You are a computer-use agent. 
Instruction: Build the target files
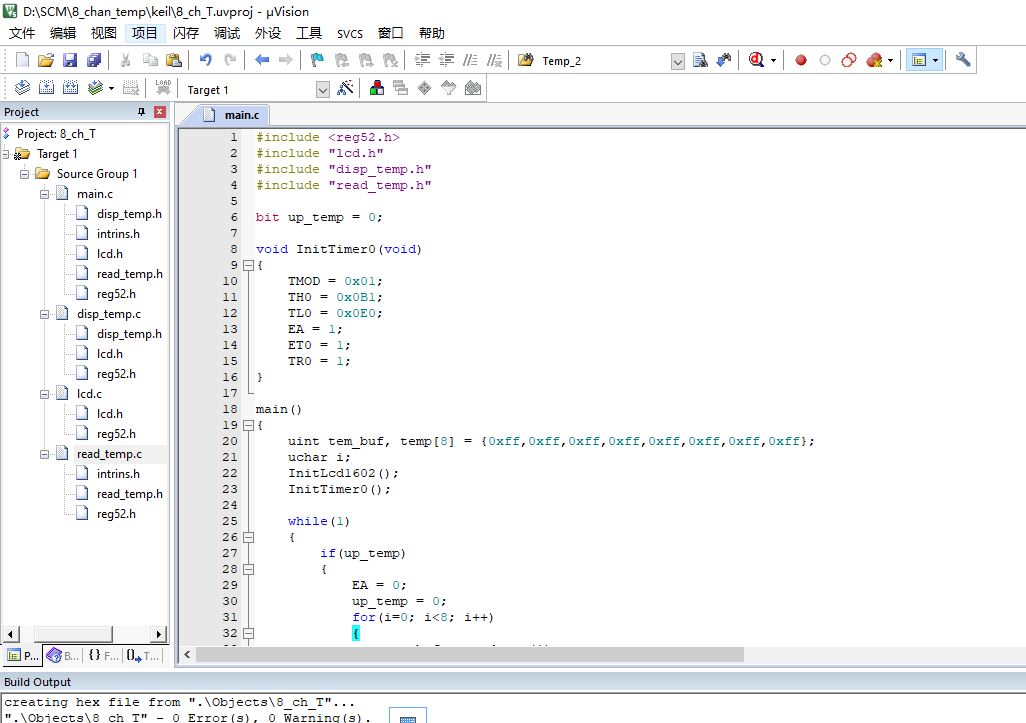coord(46,88)
